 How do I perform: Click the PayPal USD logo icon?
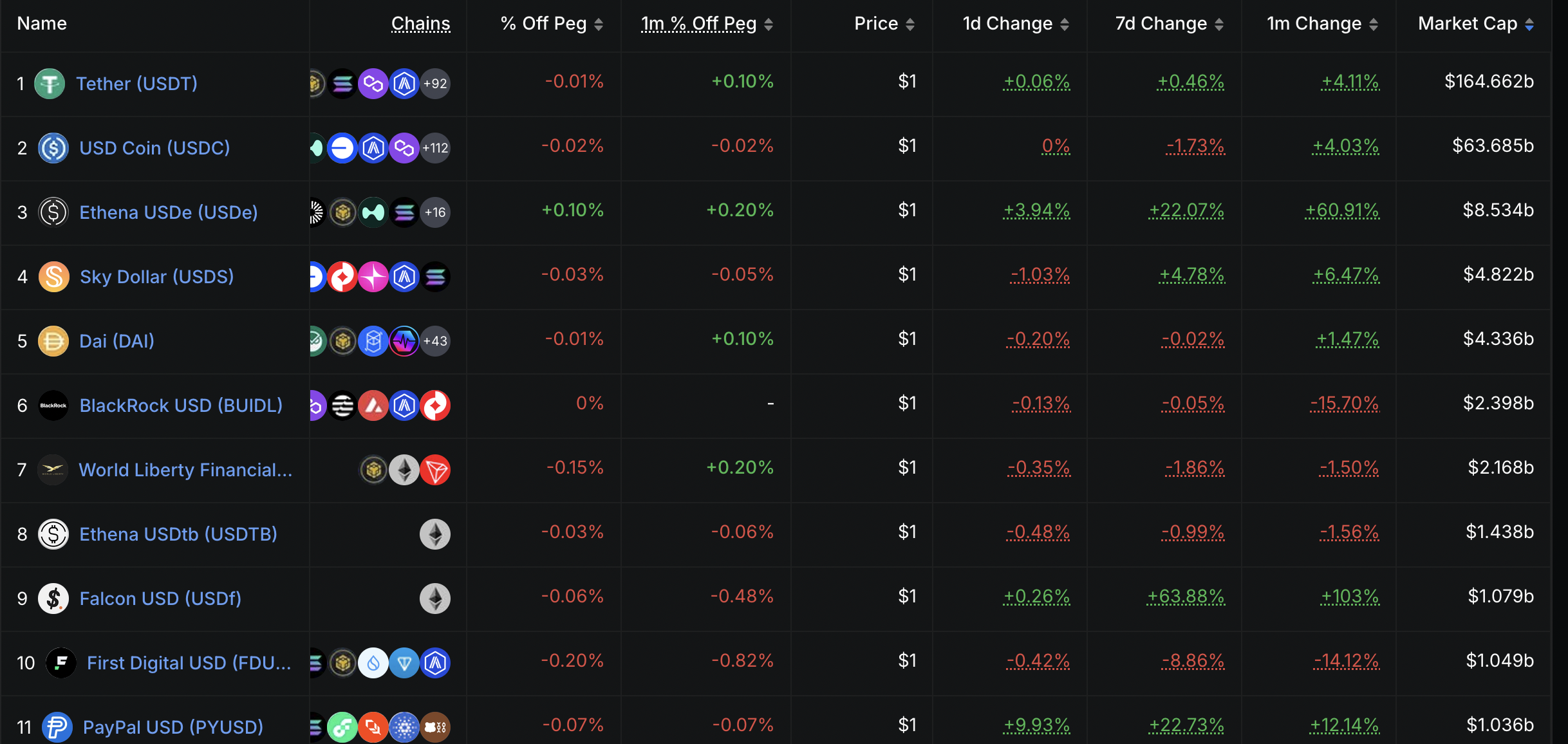pos(57,727)
